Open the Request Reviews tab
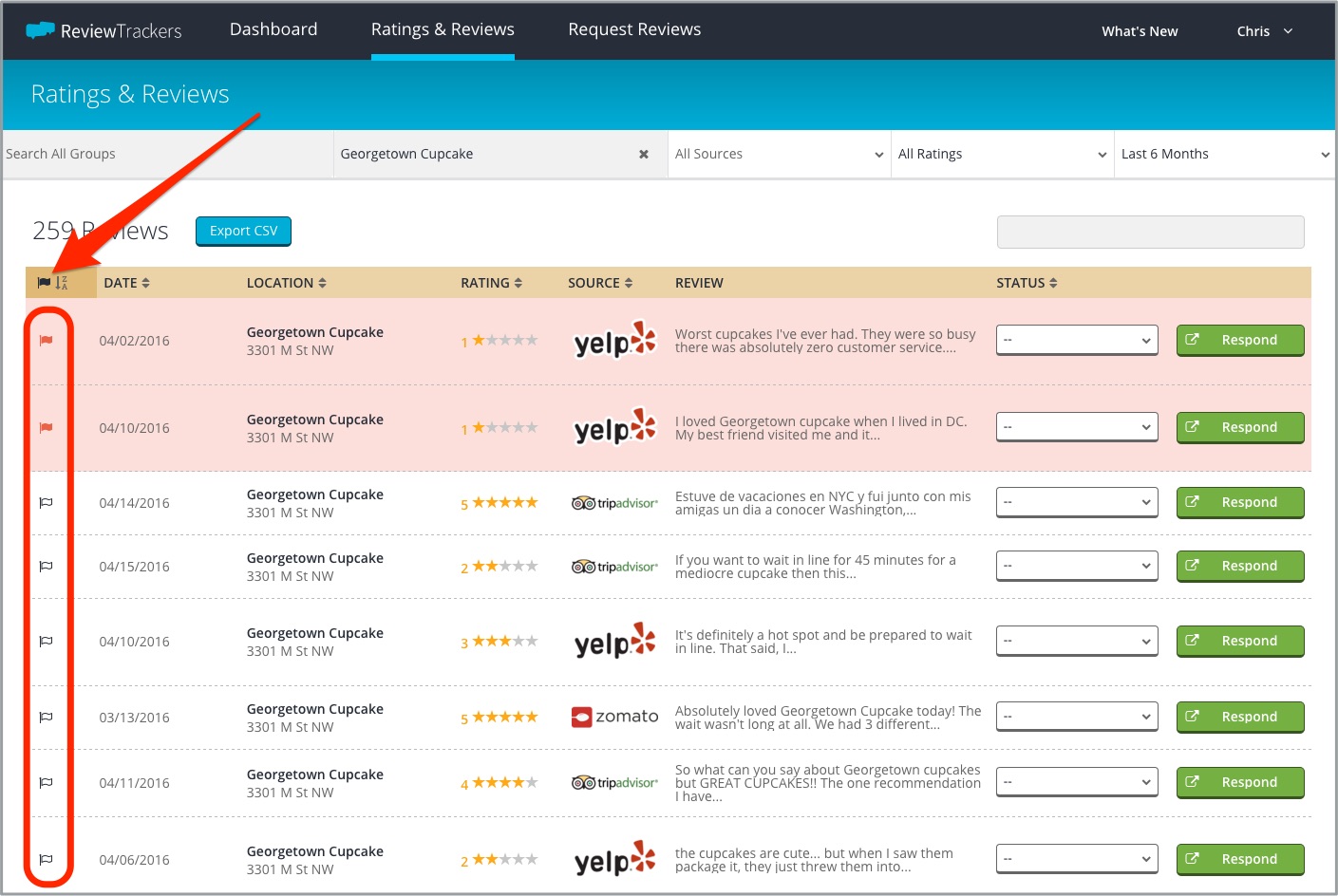Image resolution: width=1338 pixels, height=896 pixels. (634, 29)
